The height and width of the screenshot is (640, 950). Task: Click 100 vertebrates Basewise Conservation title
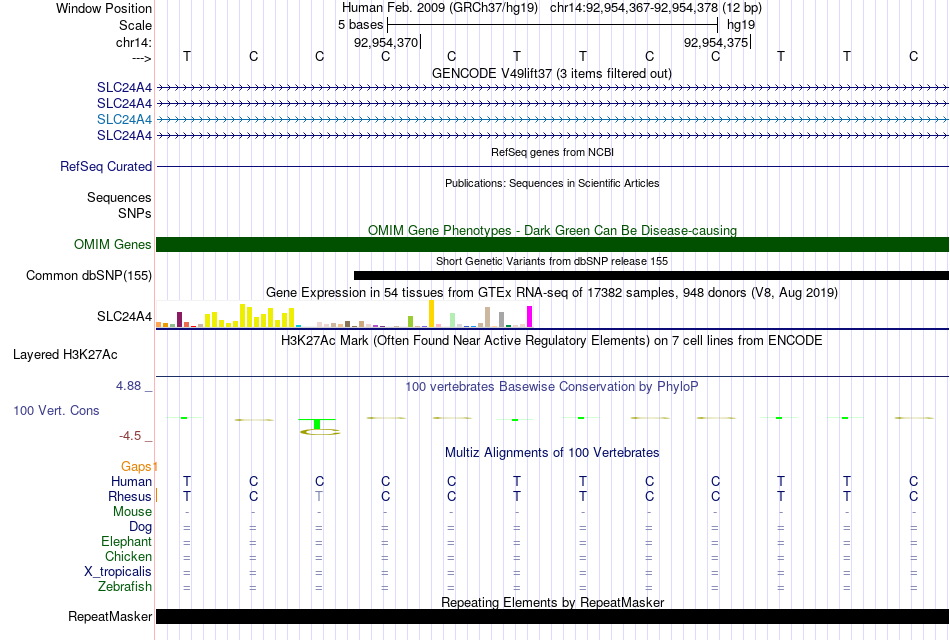click(x=552, y=387)
